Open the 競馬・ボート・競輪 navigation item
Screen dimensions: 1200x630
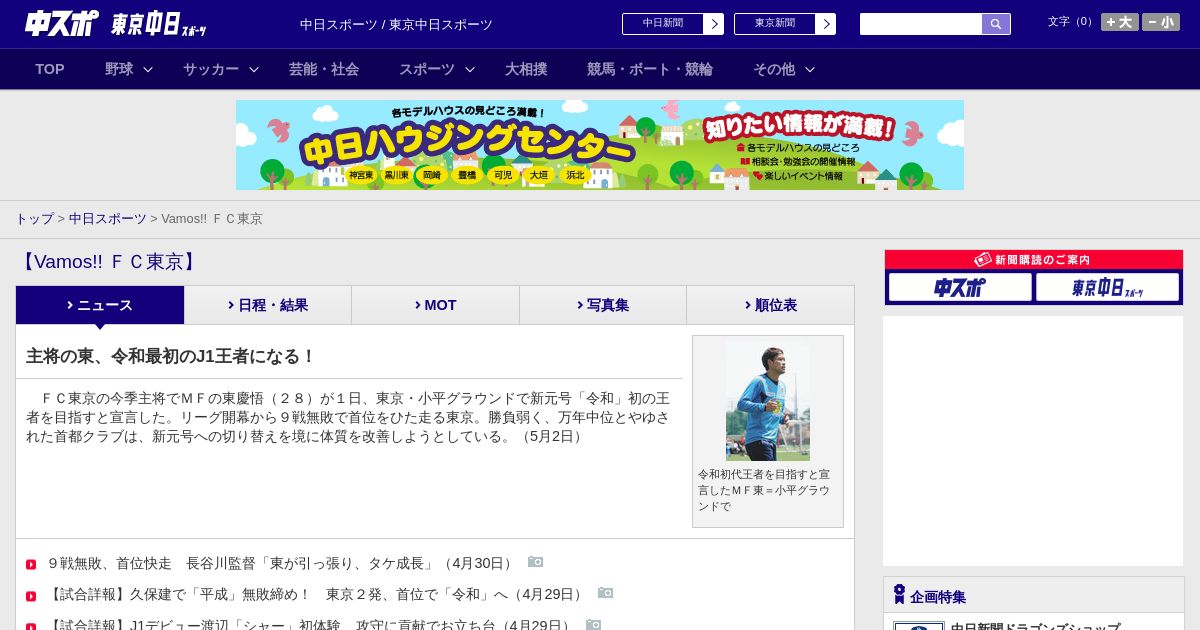(650, 69)
